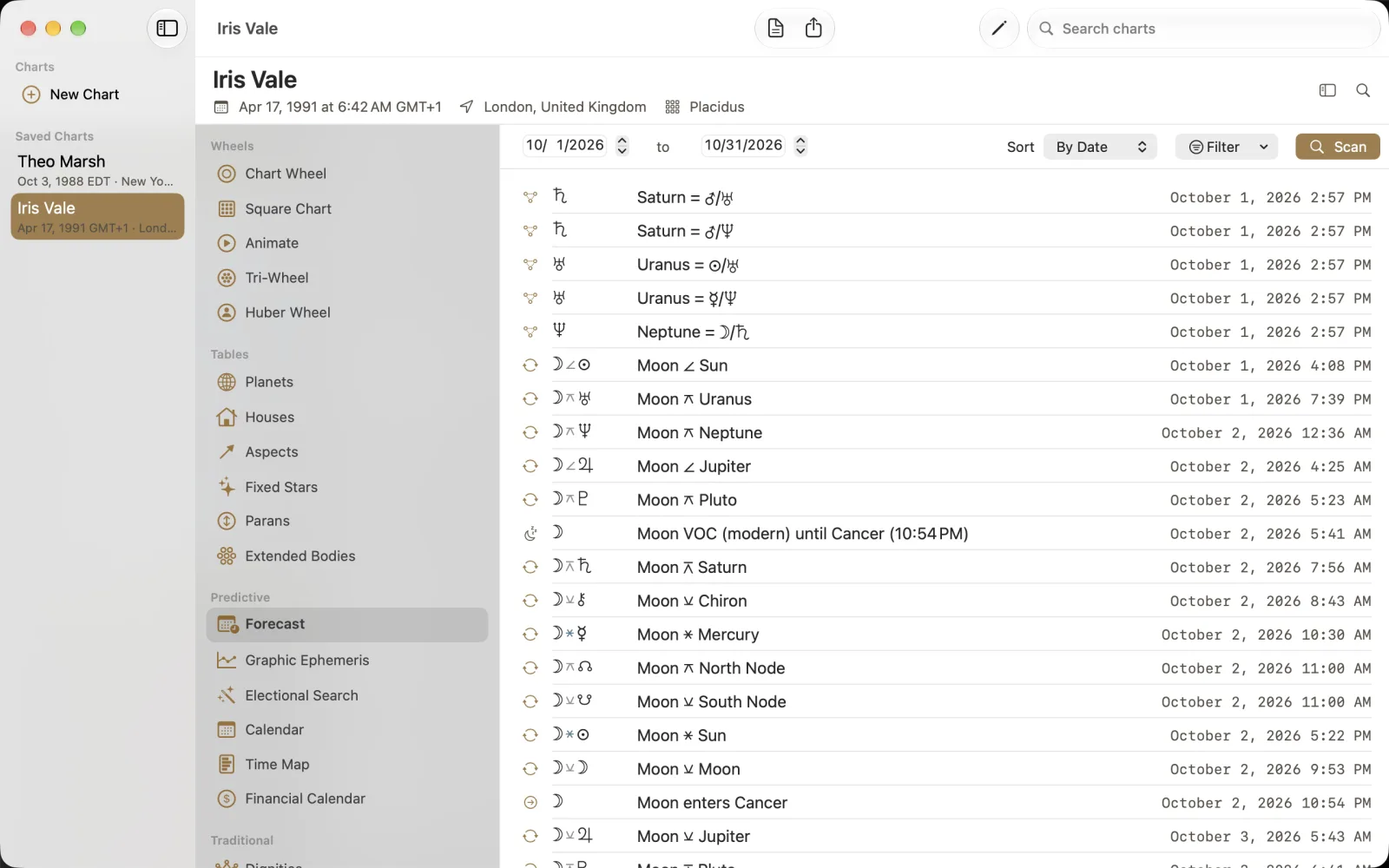Toggle the sidebar panel icon
Viewport: 1389px width, 868px height.
click(x=167, y=29)
